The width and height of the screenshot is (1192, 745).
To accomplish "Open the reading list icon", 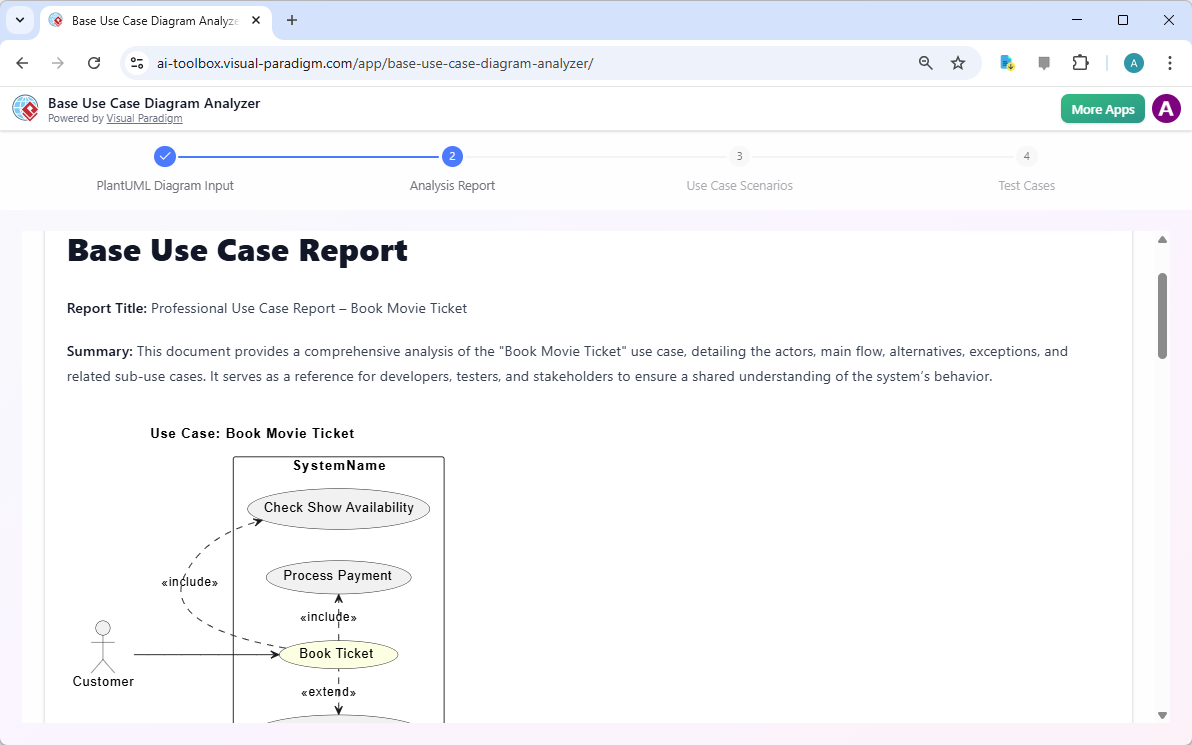I will [x=1006, y=62].
